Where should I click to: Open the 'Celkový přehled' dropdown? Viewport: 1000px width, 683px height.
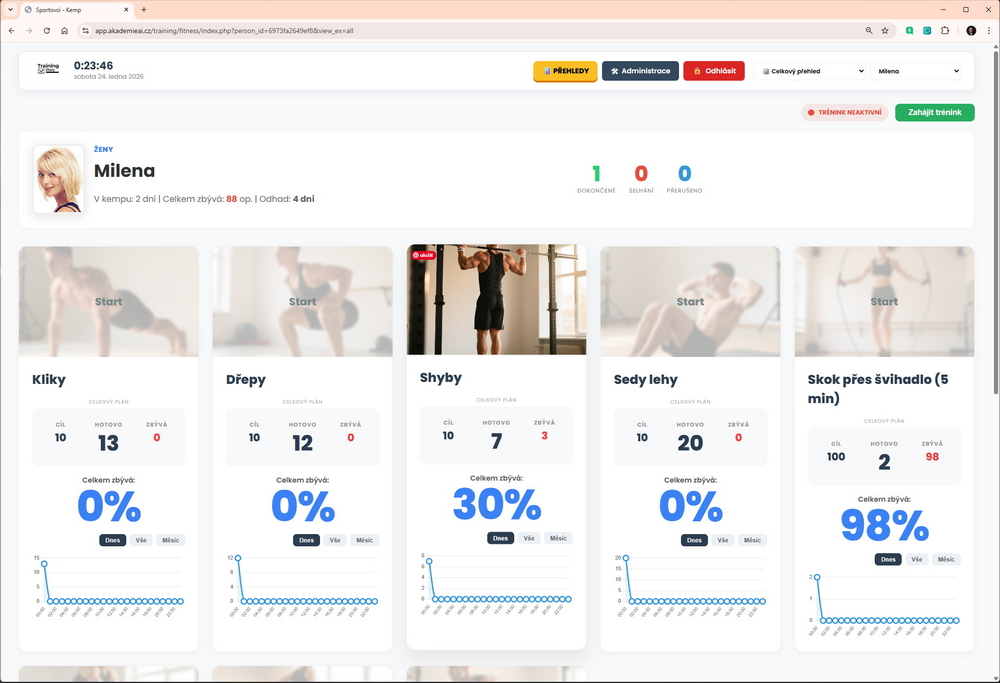click(809, 71)
